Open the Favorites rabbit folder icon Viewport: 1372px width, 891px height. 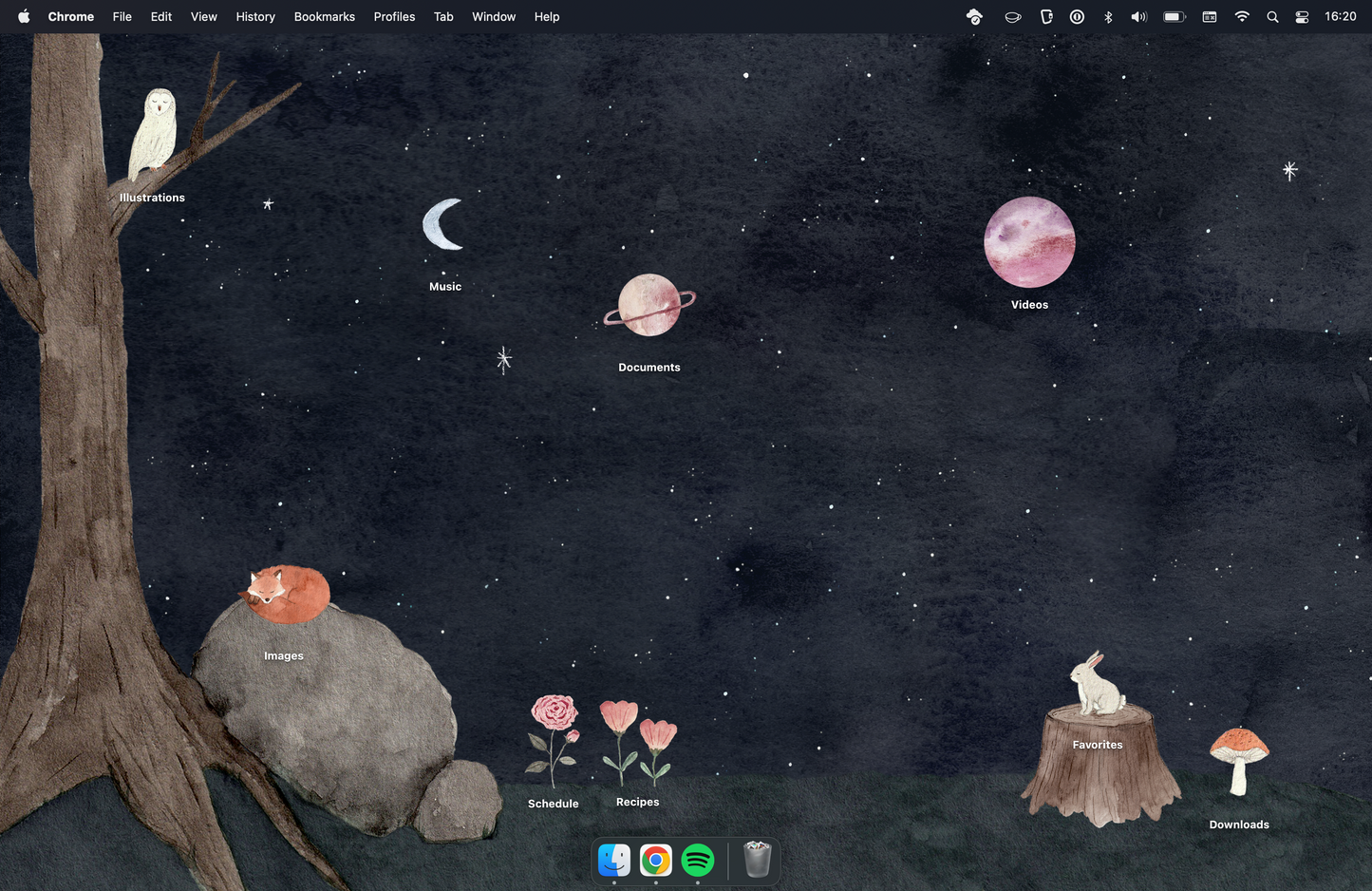point(1097,684)
